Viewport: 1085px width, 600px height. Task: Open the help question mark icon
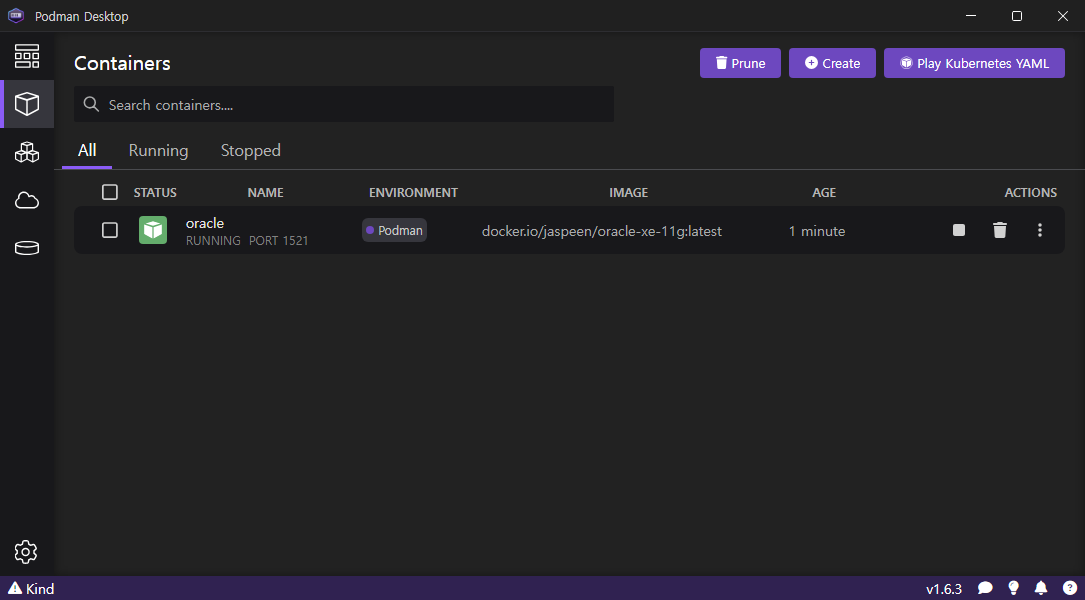click(1069, 588)
